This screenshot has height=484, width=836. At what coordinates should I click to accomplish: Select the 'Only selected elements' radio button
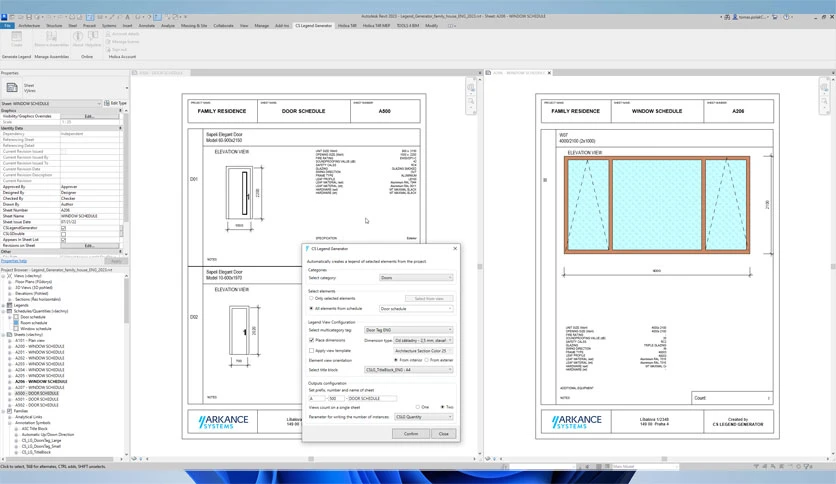311,299
